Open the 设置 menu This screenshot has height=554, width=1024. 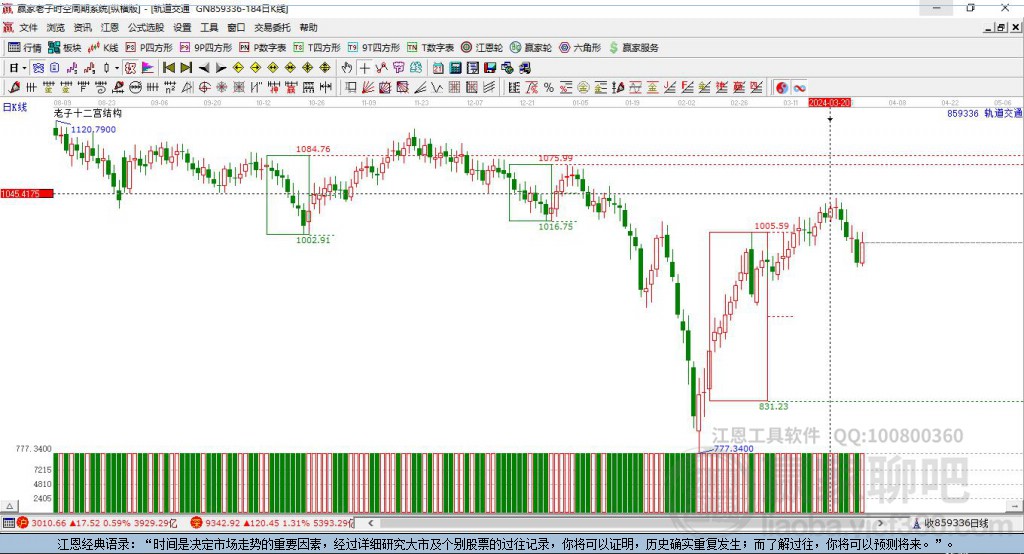coord(182,27)
